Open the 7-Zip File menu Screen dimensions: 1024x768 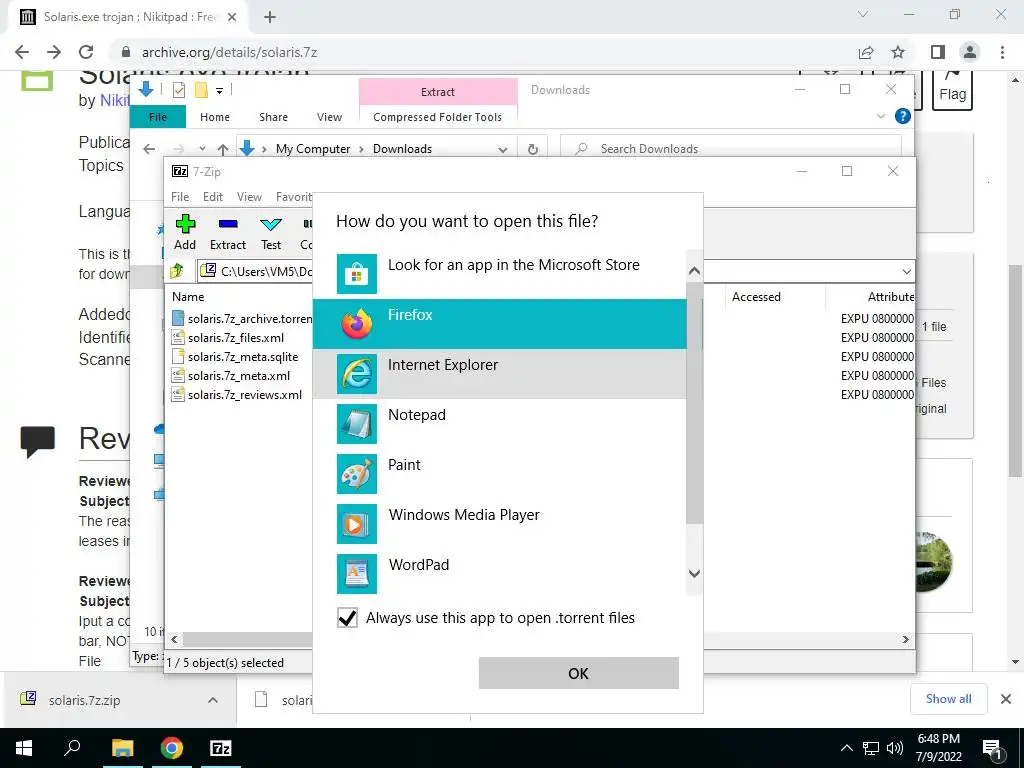[180, 197]
